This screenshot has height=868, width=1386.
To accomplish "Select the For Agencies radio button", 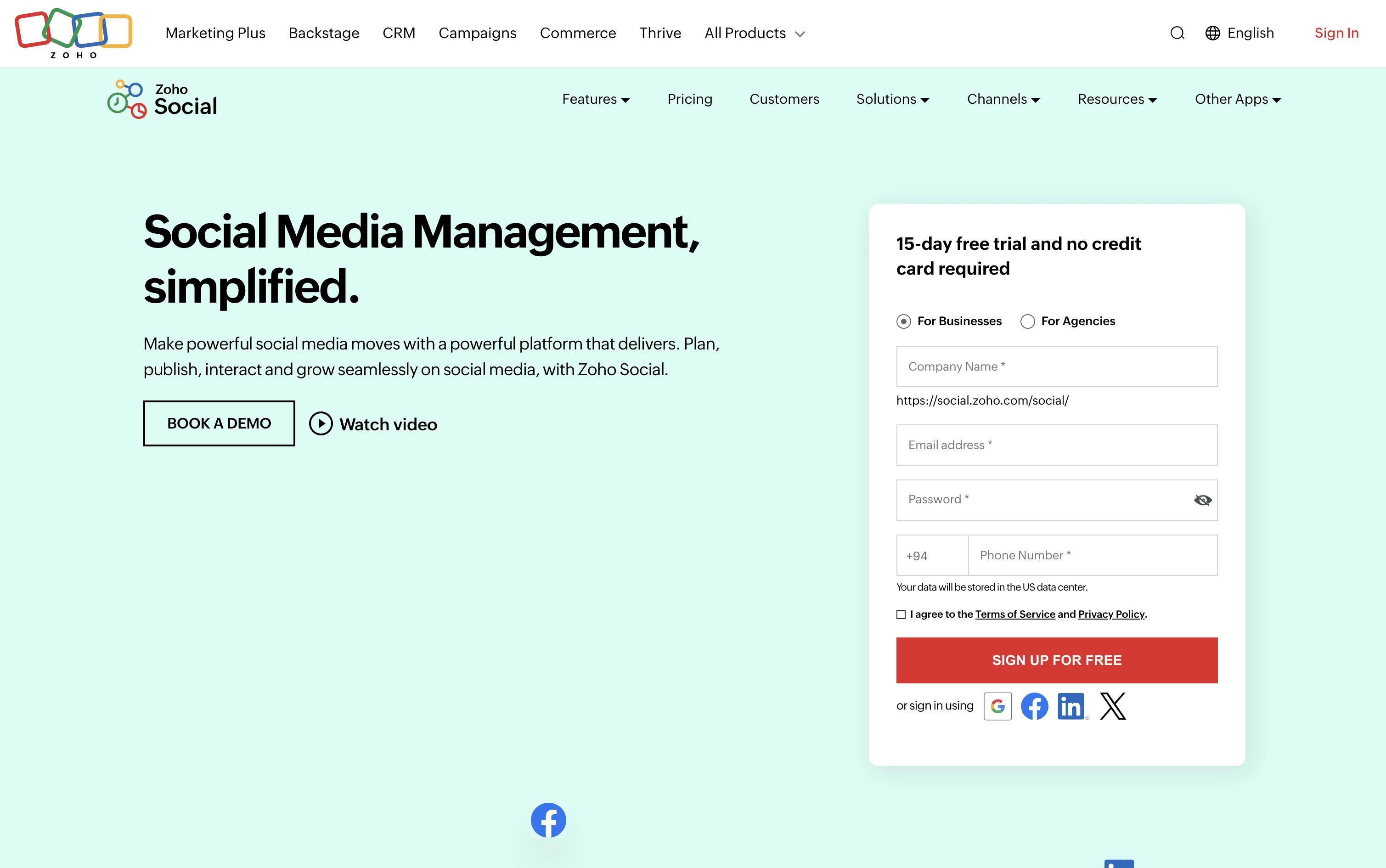I will pos(1027,321).
